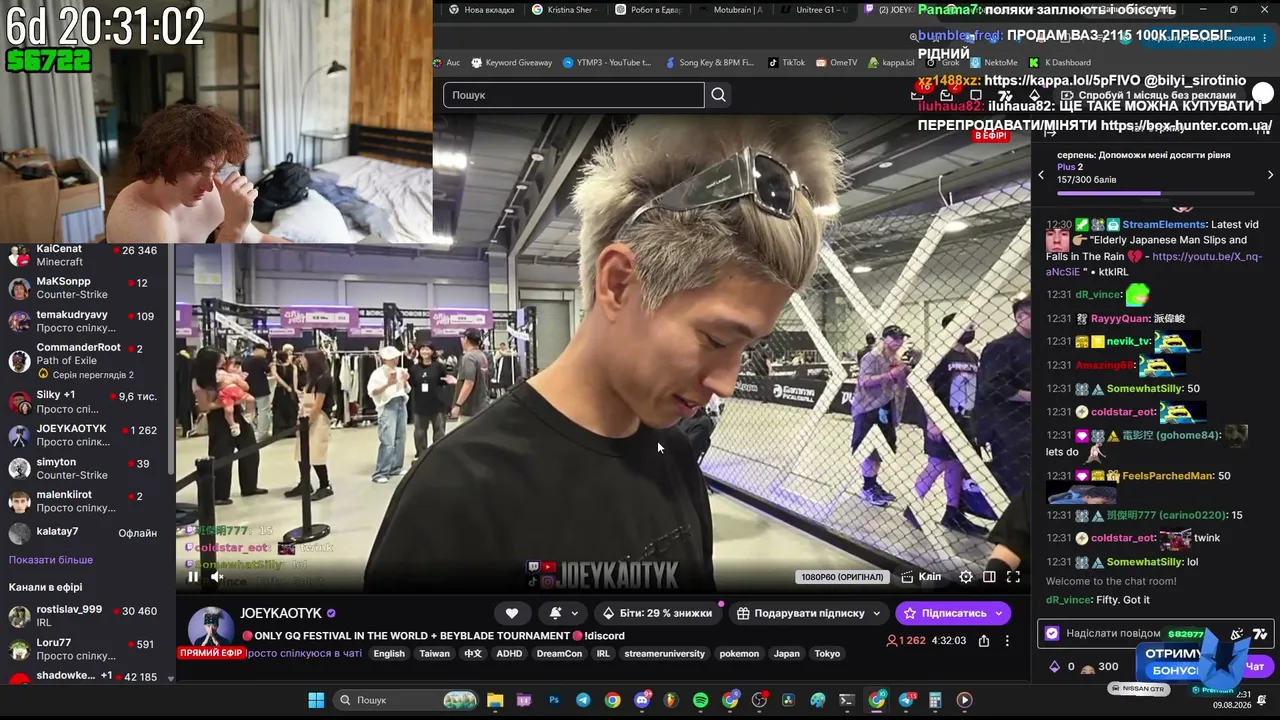The width and height of the screenshot is (1280, 720).
Task: Open simyton channel in sidebar
Action: [x=84, y=468]
